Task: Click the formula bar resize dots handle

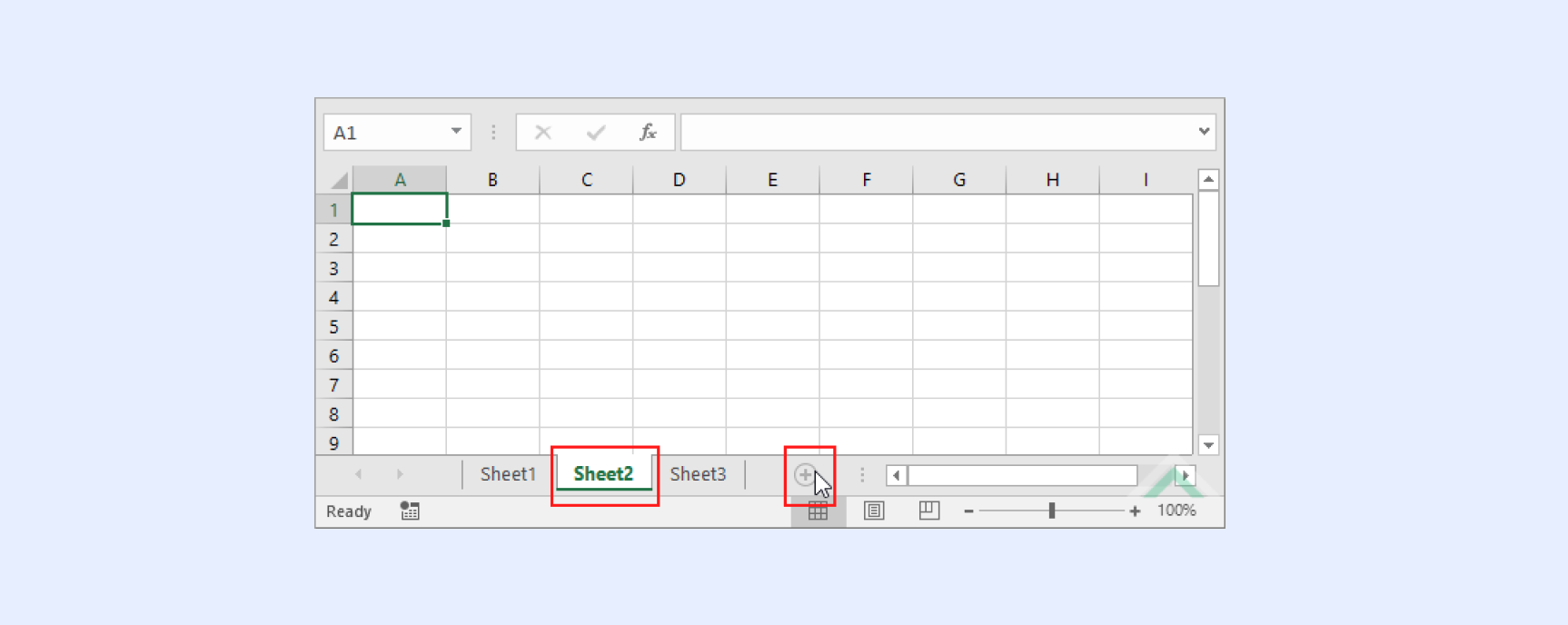Action: pos(493,133)
